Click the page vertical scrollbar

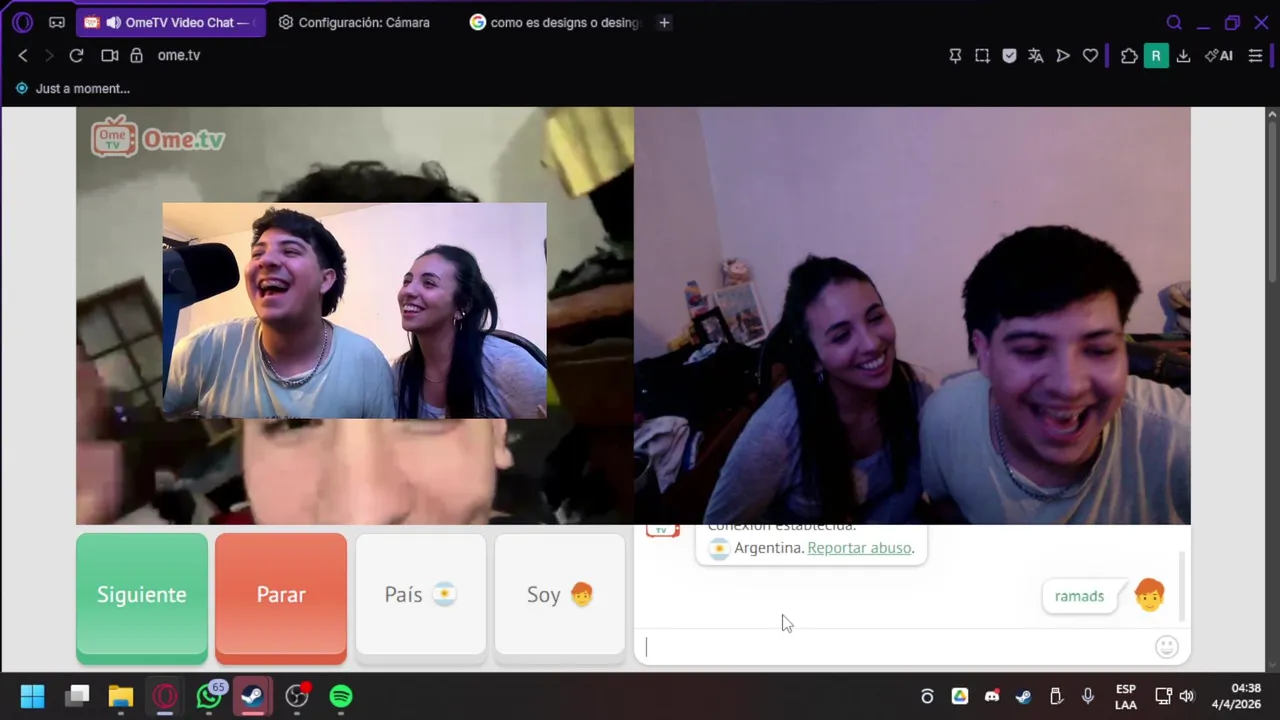click(1272, 200)
